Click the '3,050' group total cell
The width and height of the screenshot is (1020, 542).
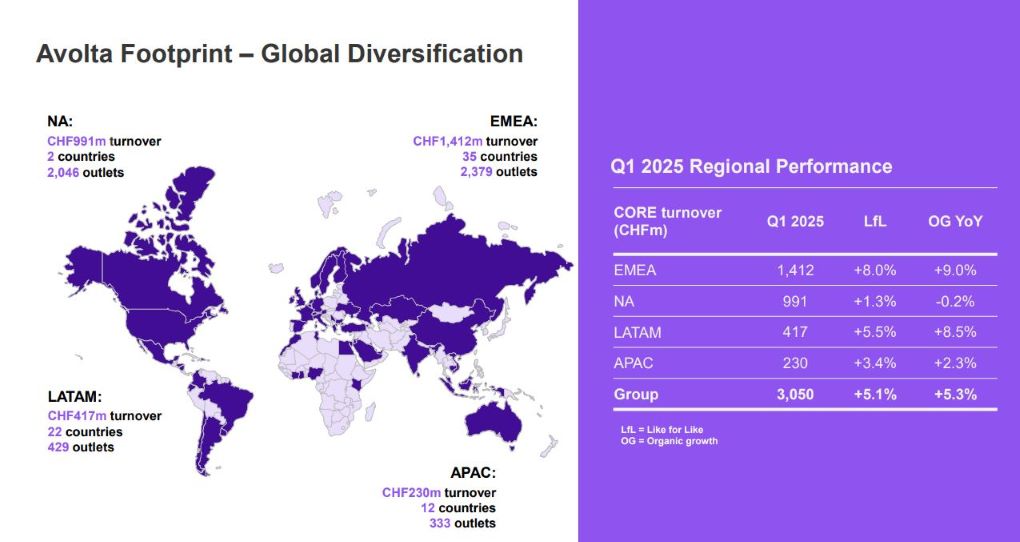[795, 394]
